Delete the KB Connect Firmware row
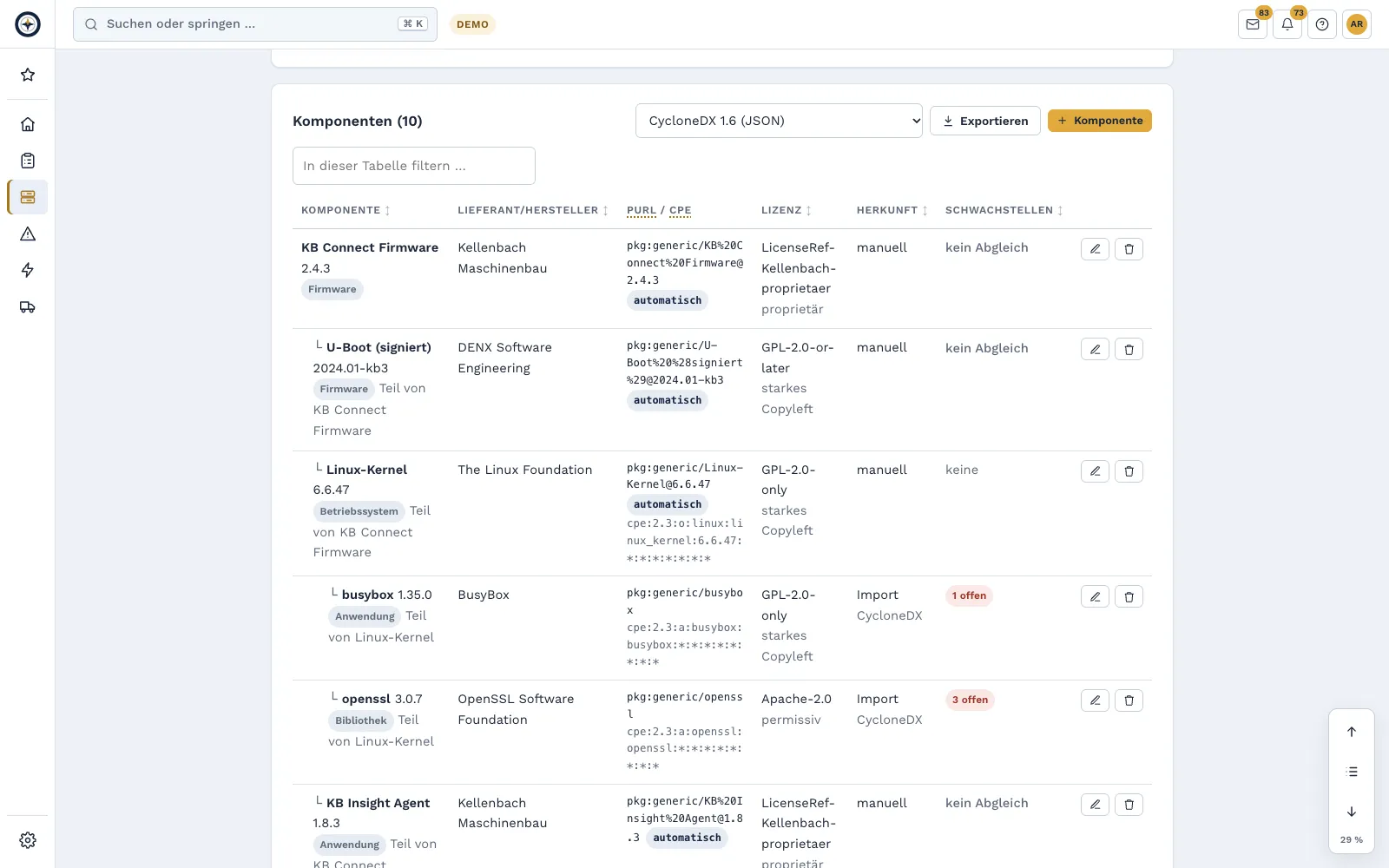The image size is (1389, 868). click(x=1129, y=249)
